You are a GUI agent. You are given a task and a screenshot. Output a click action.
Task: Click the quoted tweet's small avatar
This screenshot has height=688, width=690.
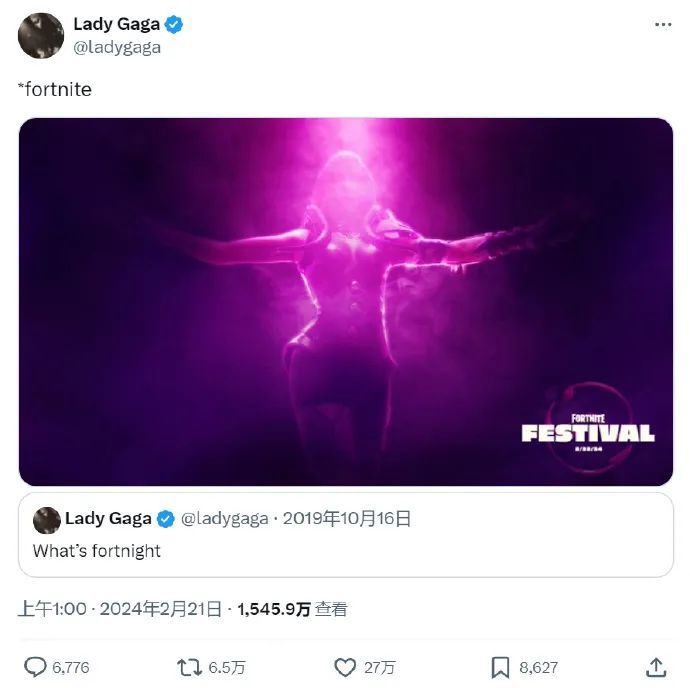click(46, 519)
